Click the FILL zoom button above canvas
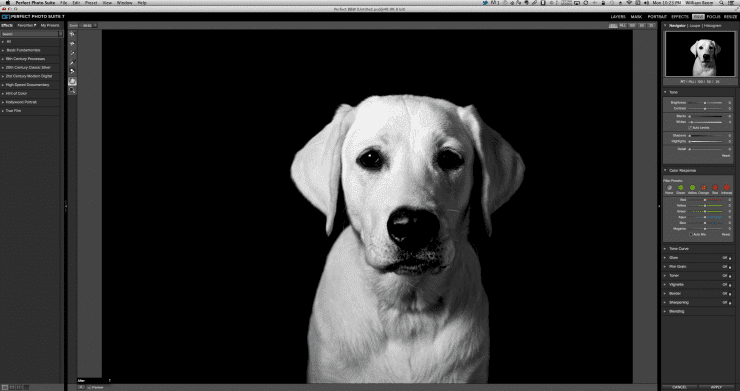The image size is (740, 391). point(623,26)
